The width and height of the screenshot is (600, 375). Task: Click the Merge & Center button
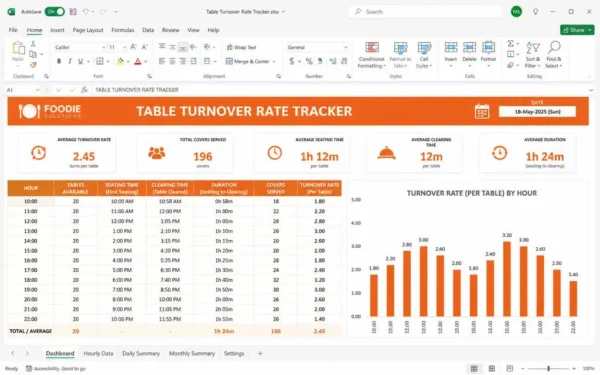(x=250, y=61)
